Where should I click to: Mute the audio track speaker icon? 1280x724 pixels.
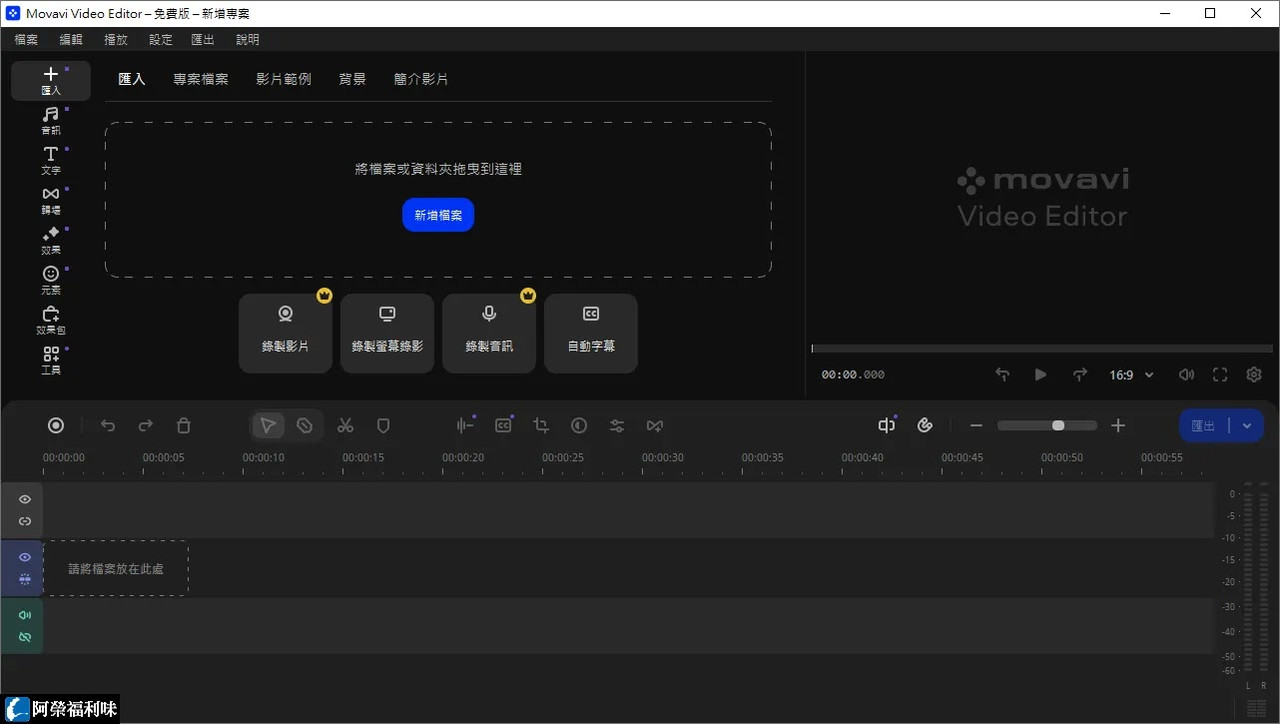pyautogui.click(x=25, y=615)
